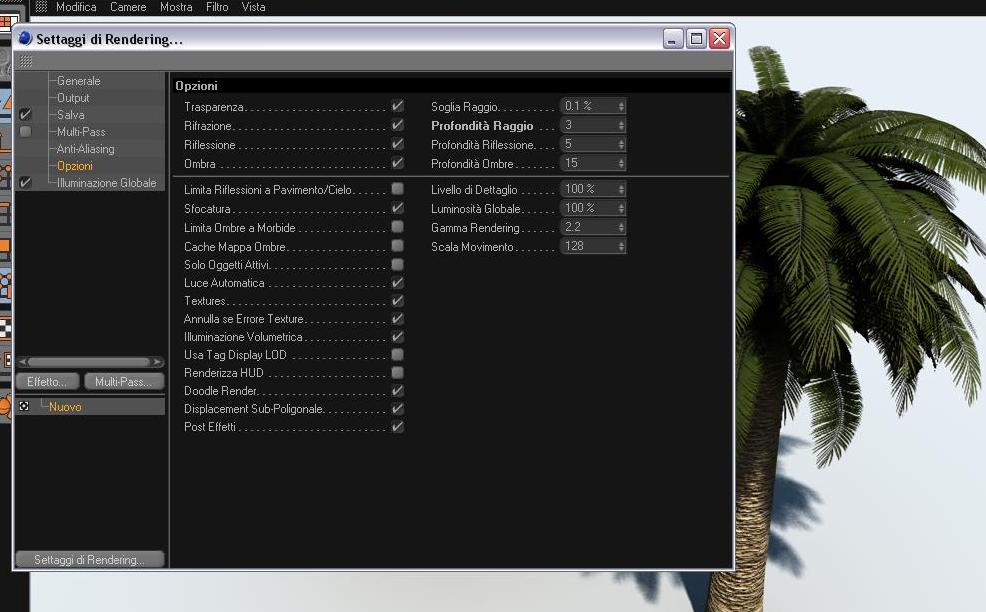Viewport: 986px width, 612px height.
Task: Click spinner arrows of Profondità Ombre field
Action: pos(621,164)
